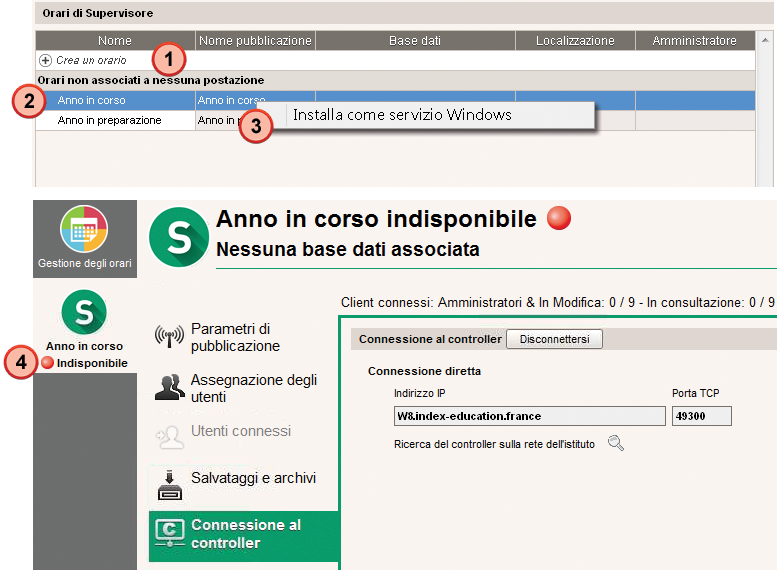
Task: Click Crea un orario link
Action: [x=91, y=61]
